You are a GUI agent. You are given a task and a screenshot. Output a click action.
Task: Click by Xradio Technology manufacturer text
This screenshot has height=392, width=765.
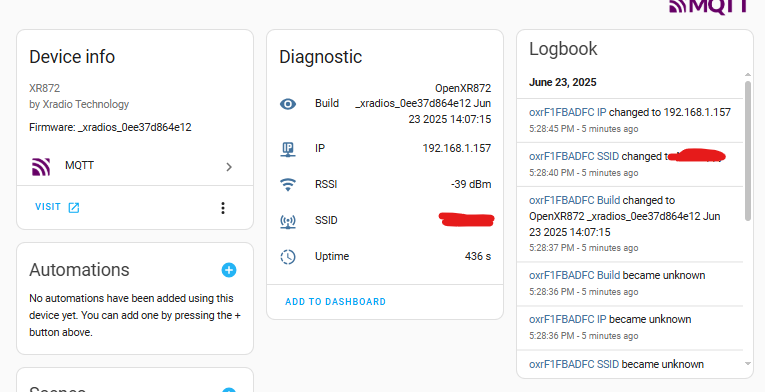(x=79, y=104)
